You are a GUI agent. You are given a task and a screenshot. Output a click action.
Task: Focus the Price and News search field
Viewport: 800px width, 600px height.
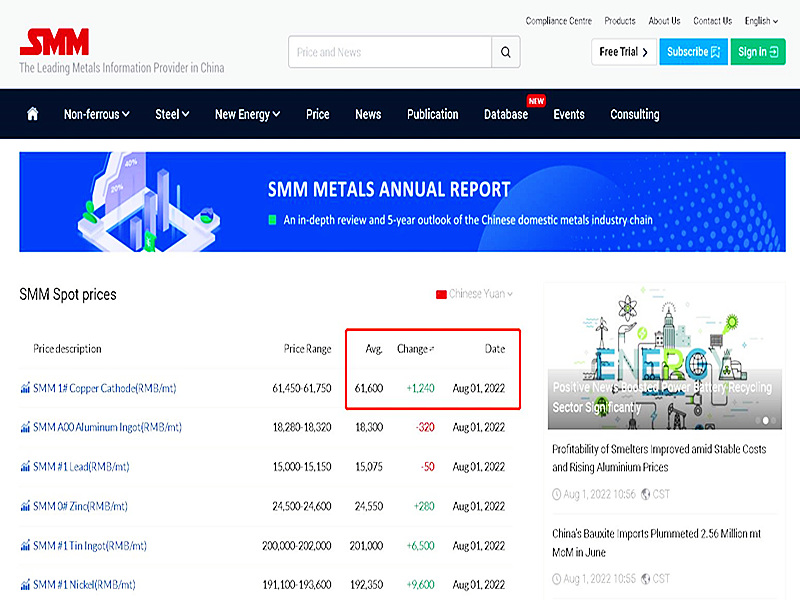tap(390, 52)
